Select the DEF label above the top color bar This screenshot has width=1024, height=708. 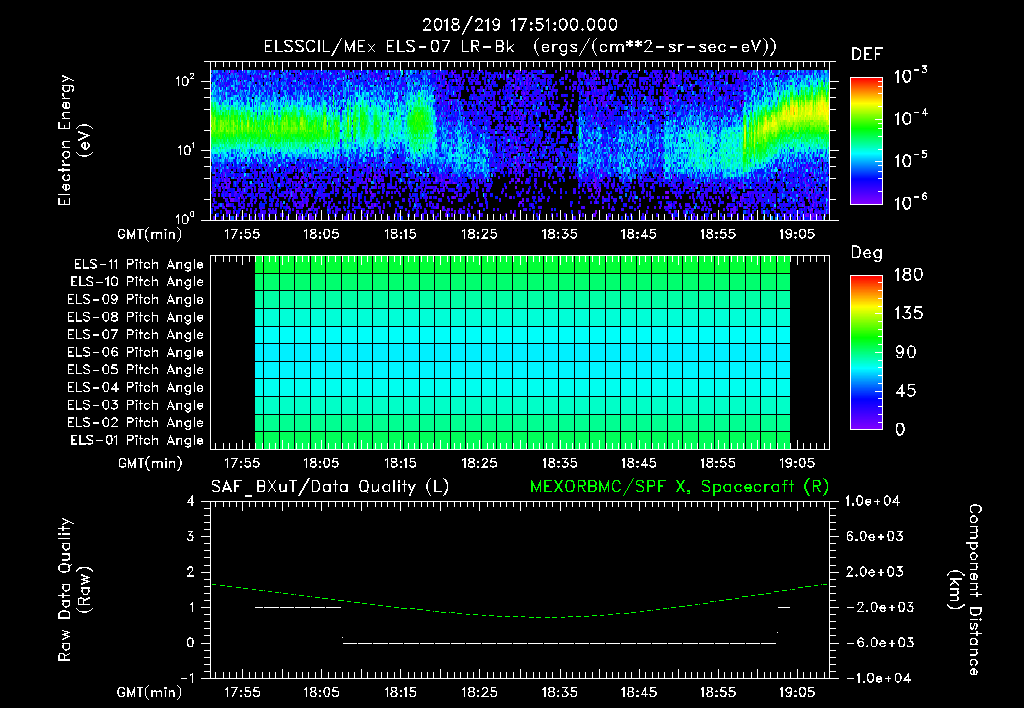click(x=867, y=54)
